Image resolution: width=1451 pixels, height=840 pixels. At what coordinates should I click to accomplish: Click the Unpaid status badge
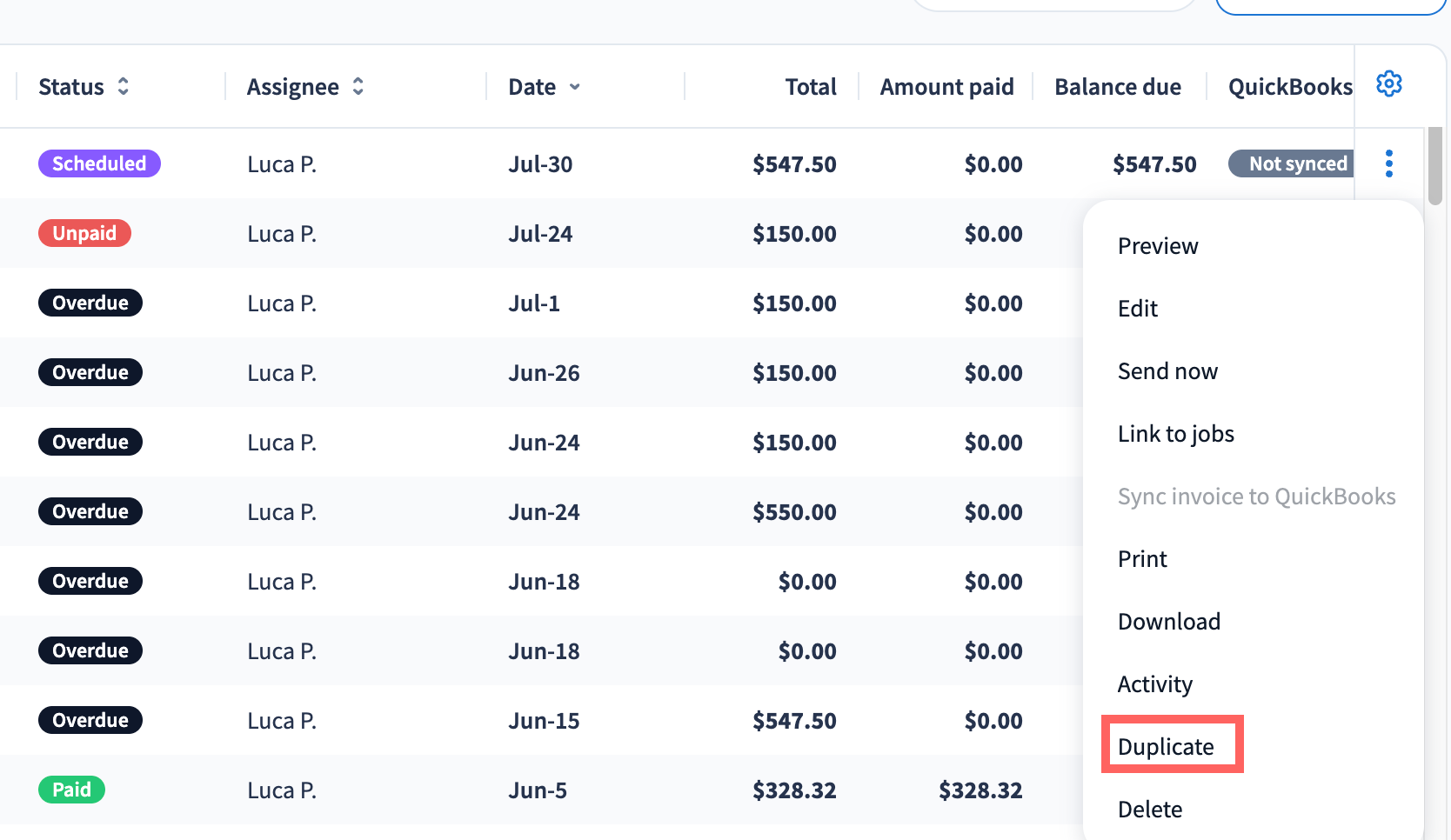click(84, 233)
